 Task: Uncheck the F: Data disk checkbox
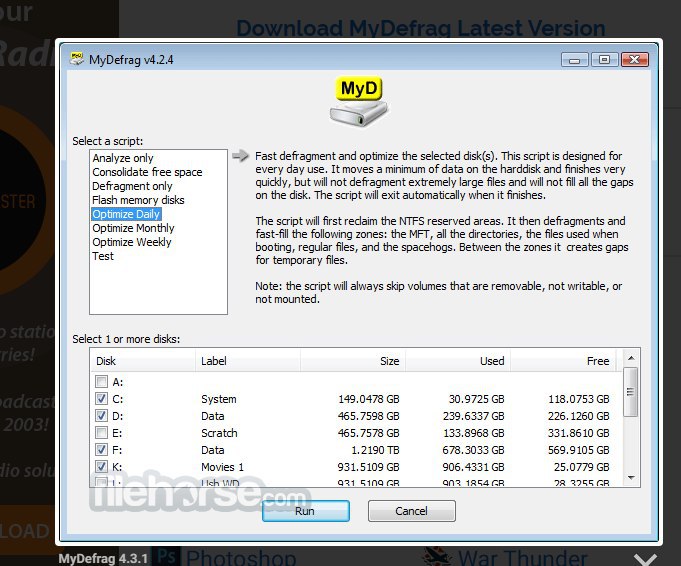pos(101,450)
